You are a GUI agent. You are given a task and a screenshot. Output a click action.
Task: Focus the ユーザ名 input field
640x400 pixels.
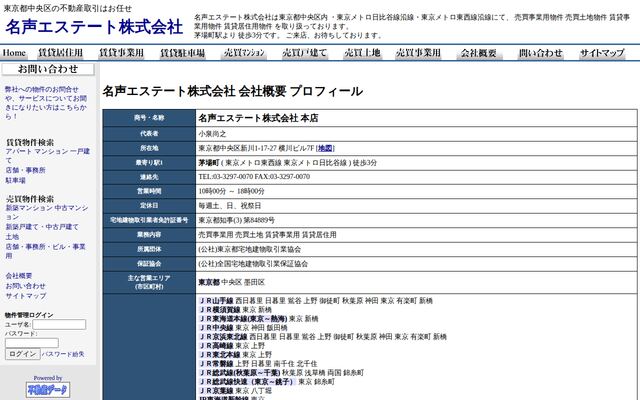[59, 324]
